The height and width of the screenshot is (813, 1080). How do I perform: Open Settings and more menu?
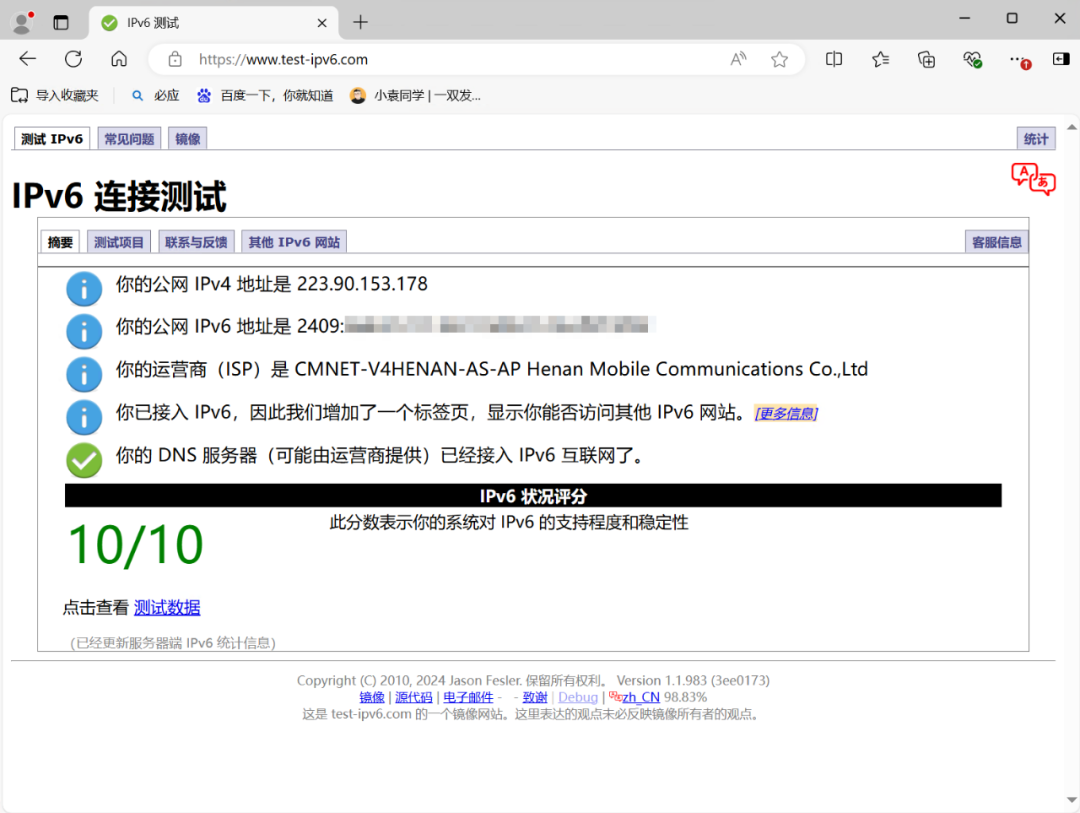pyautogui.click(x=1019, y=60)
